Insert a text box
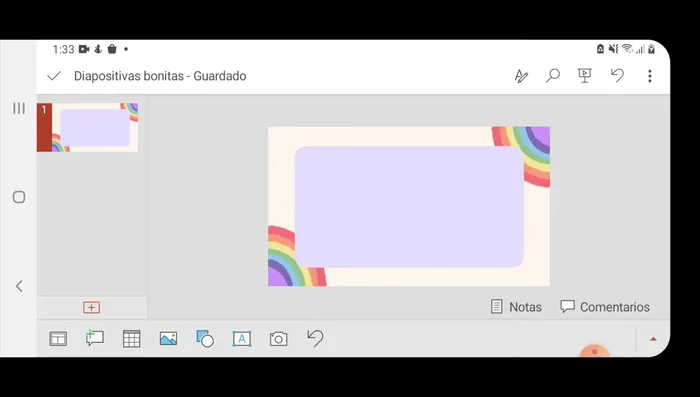 (242, 339)
